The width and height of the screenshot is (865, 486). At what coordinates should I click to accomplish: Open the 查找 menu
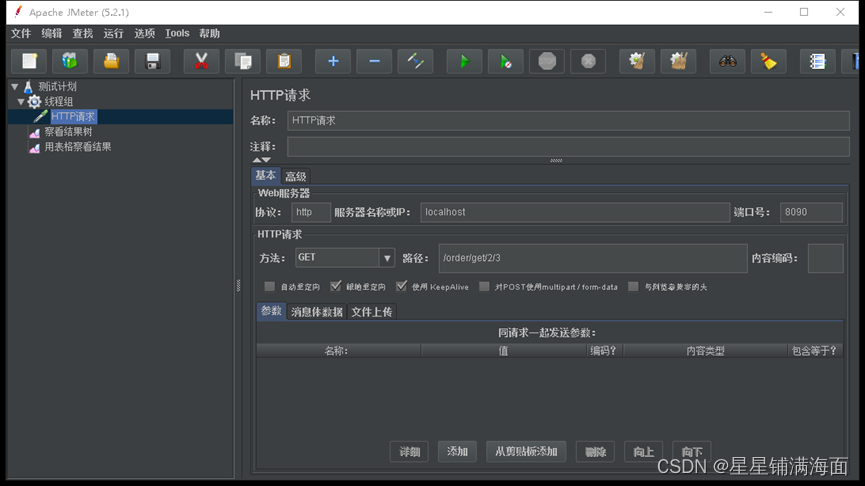pos(83,34)
